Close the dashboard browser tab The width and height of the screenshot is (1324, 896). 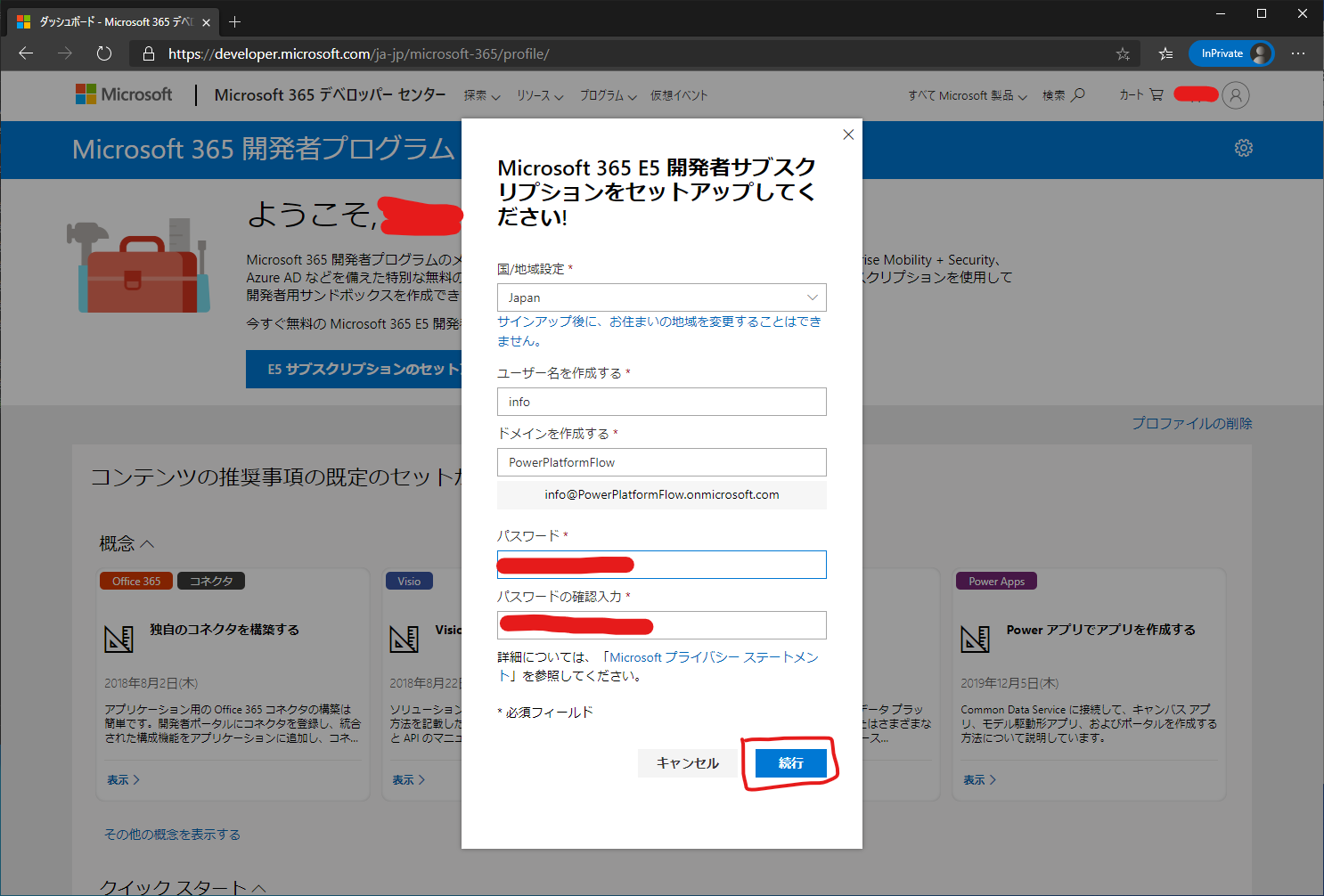click(x=206, y=22)
